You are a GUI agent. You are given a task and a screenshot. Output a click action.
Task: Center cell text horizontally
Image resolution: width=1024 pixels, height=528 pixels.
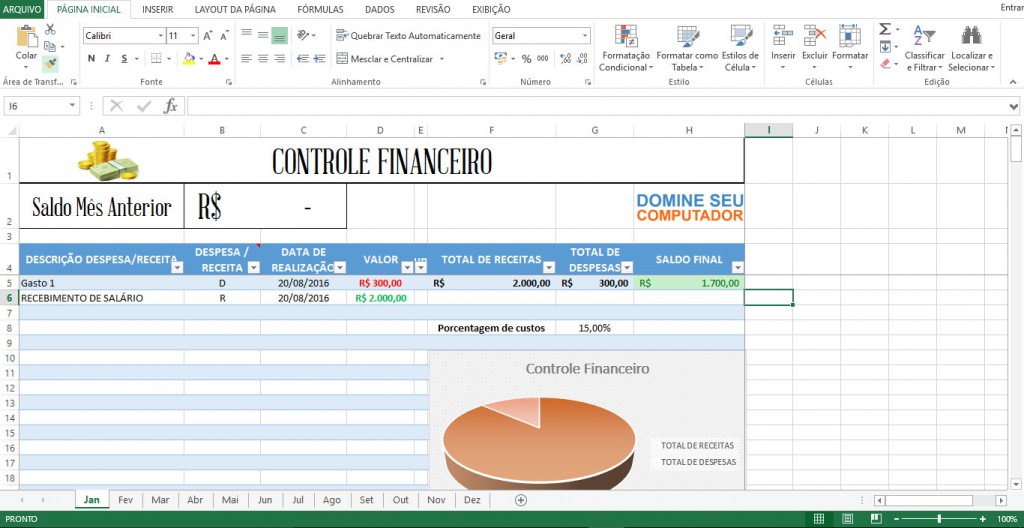coord(263,59)
